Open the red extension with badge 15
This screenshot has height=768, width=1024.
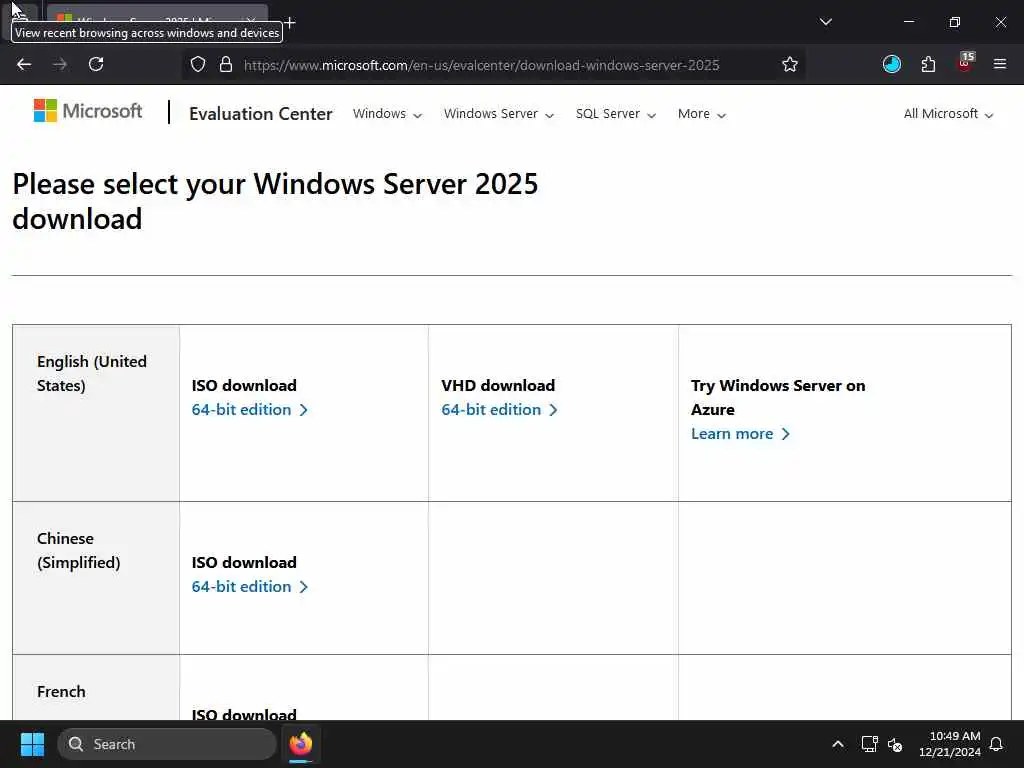965,63
